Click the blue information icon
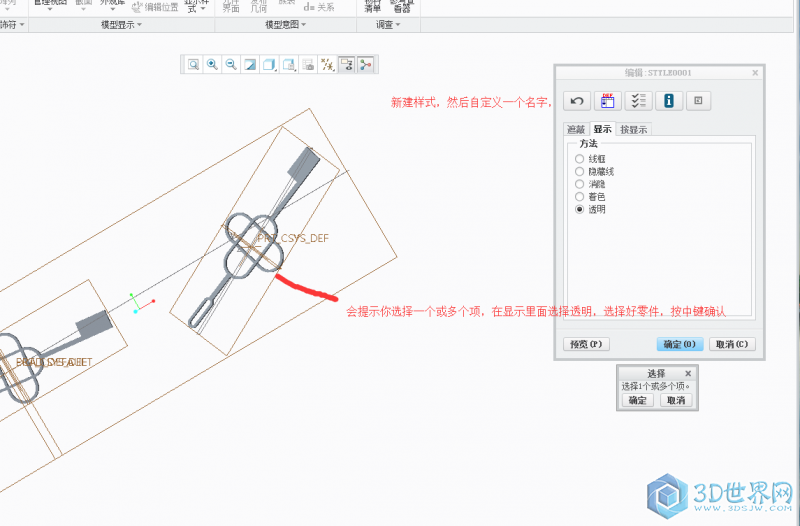 tap(669, 101)
